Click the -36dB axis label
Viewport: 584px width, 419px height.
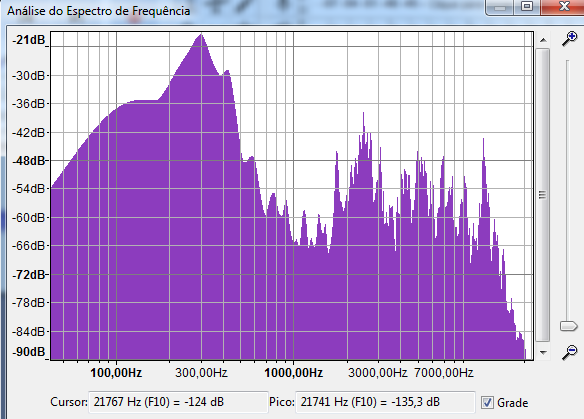pyautogui.click(x=29, y=104)
